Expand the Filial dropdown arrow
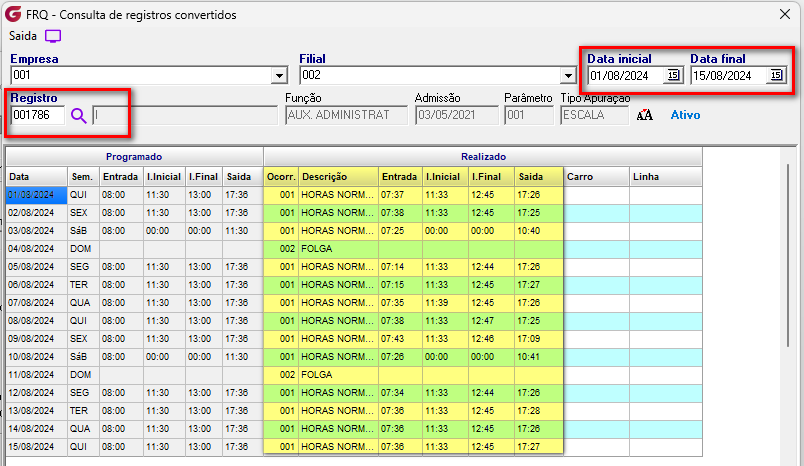804x466 pixels. [x=568, y=76]
